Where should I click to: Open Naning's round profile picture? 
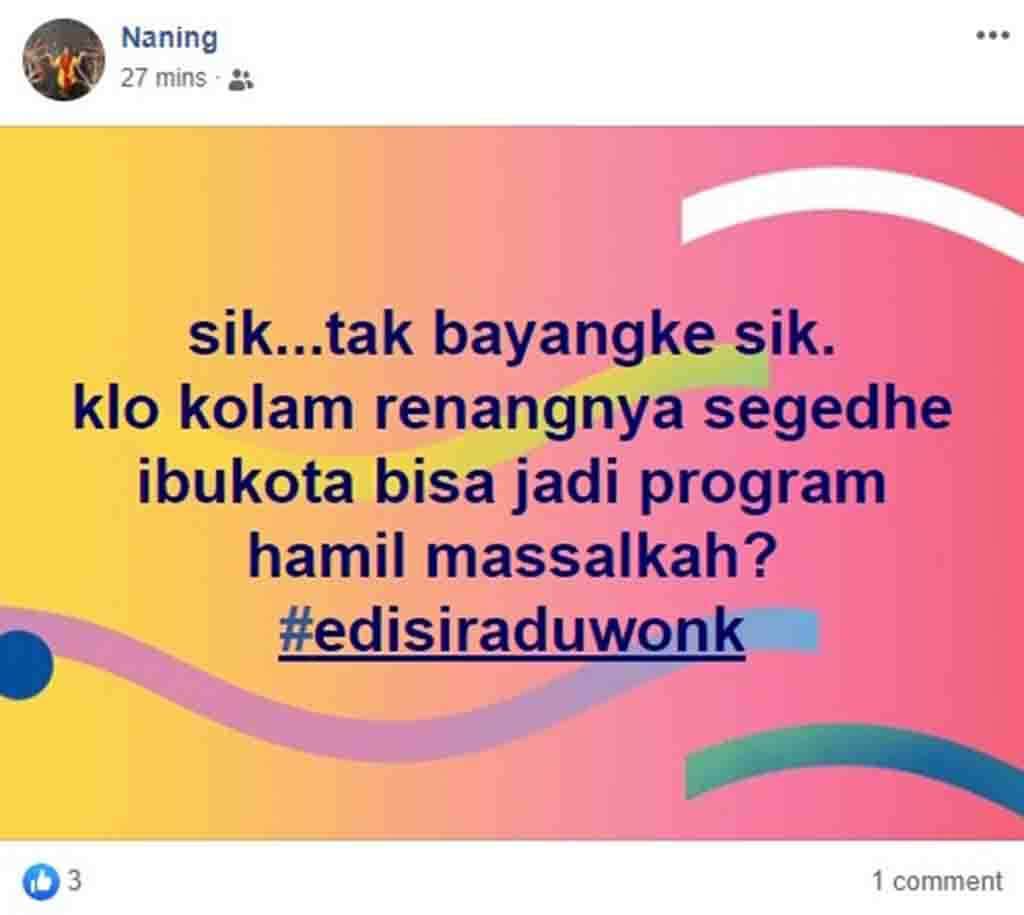click(63, 59)
